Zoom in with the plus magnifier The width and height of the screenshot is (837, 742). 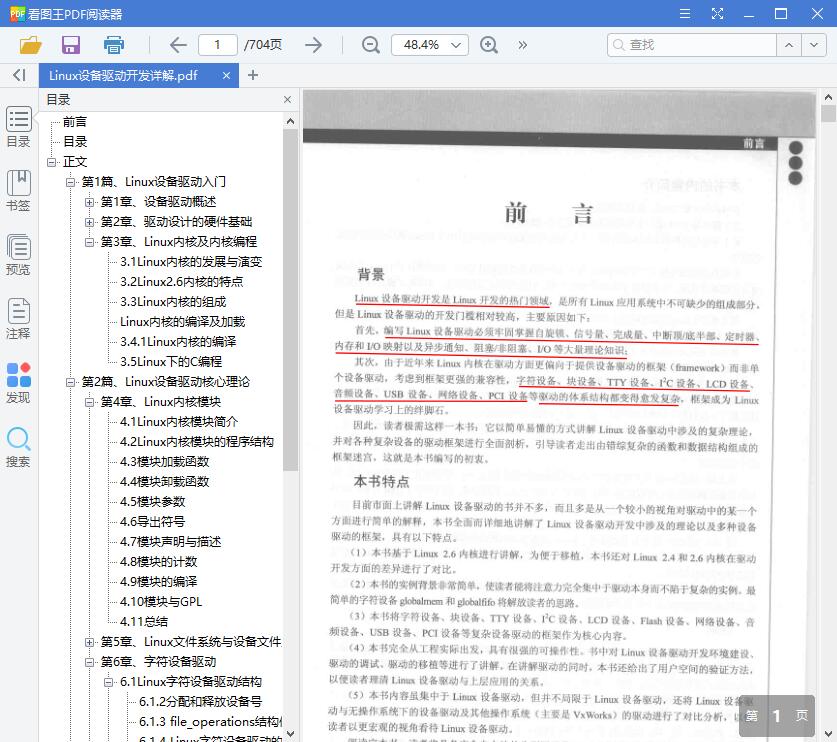click(488, 45)
